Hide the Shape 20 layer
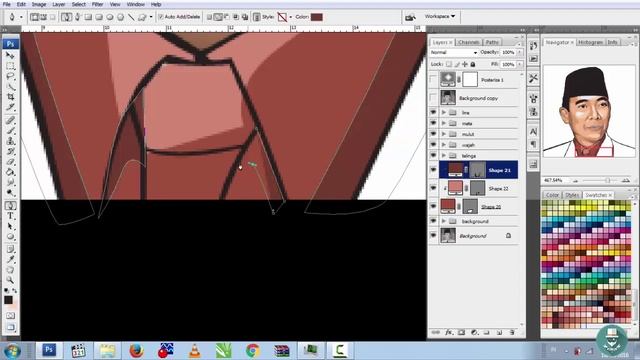 click(433, 207)
